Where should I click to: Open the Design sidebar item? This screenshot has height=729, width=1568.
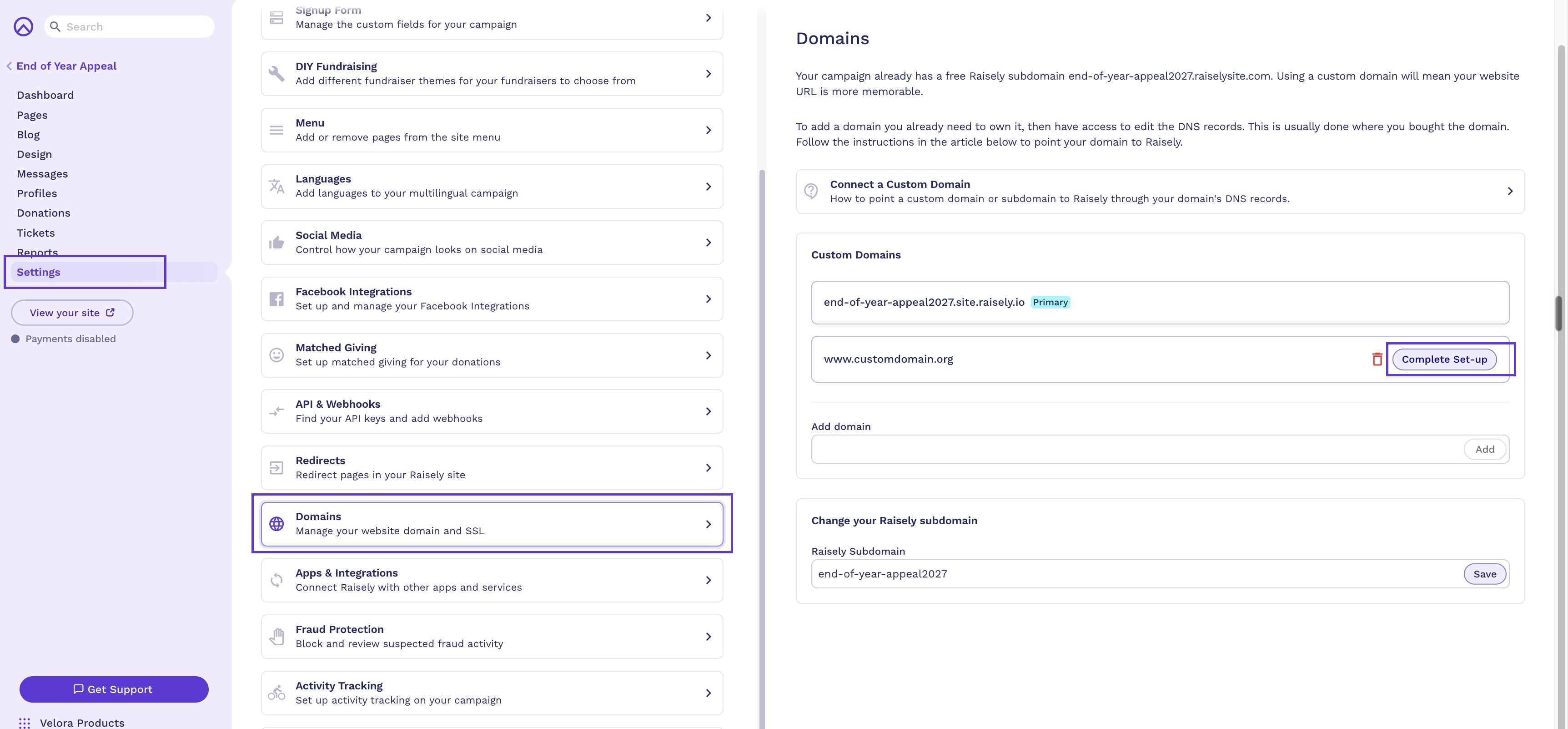(34, 154)
